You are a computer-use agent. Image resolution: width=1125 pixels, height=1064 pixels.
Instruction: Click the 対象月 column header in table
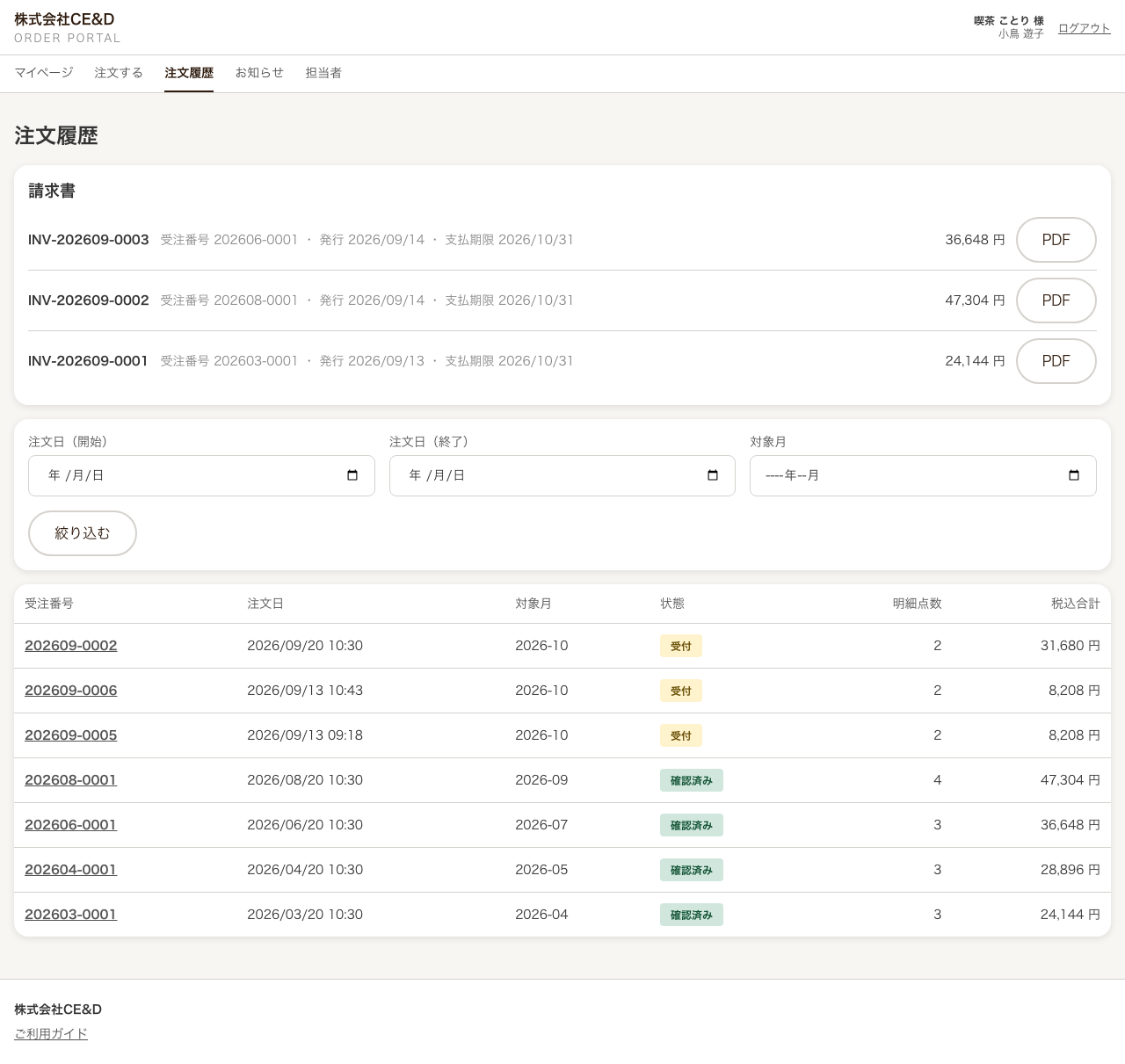coord(533,604)
